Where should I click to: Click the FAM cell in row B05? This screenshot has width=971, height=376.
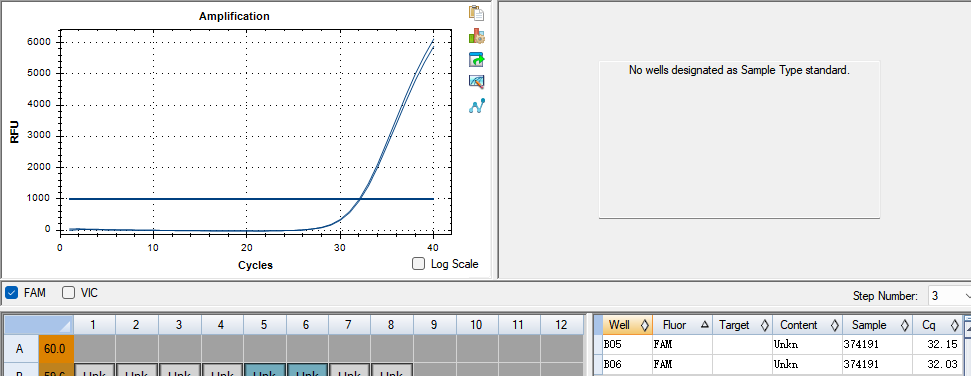682,344
